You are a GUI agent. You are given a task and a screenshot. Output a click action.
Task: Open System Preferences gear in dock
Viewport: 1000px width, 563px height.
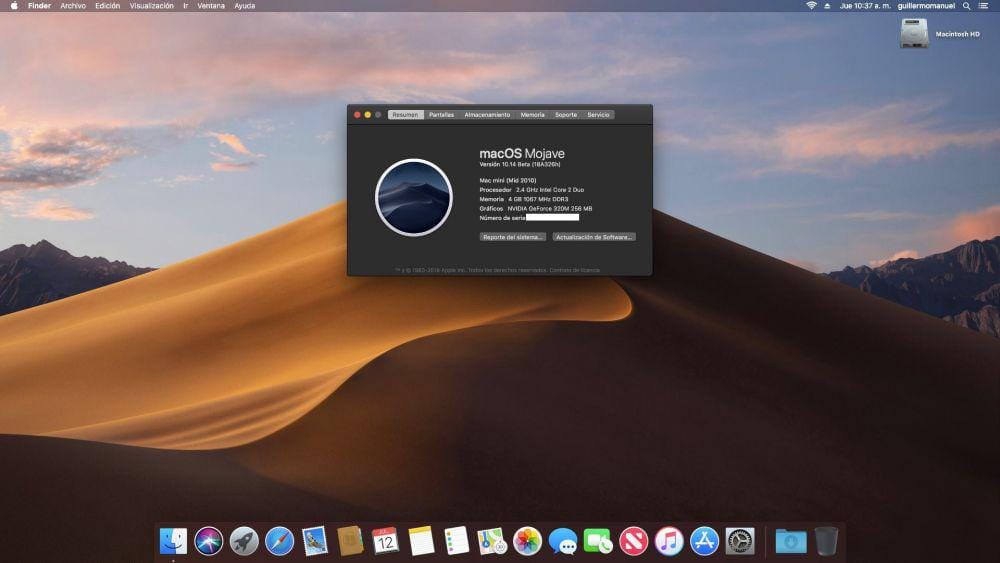pos(740,541)
